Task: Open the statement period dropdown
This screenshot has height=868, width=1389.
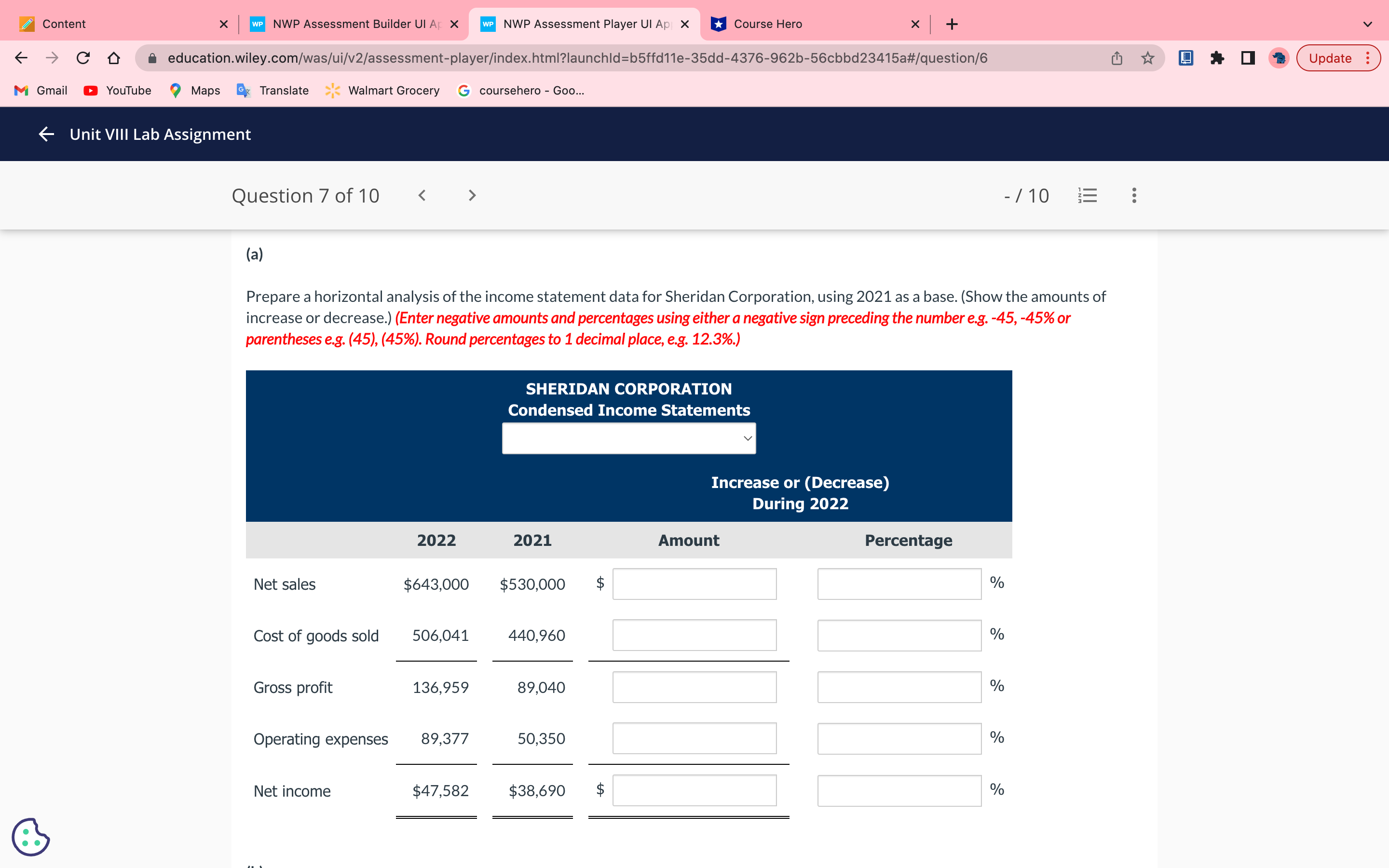Action: click(x=629, y=437)
